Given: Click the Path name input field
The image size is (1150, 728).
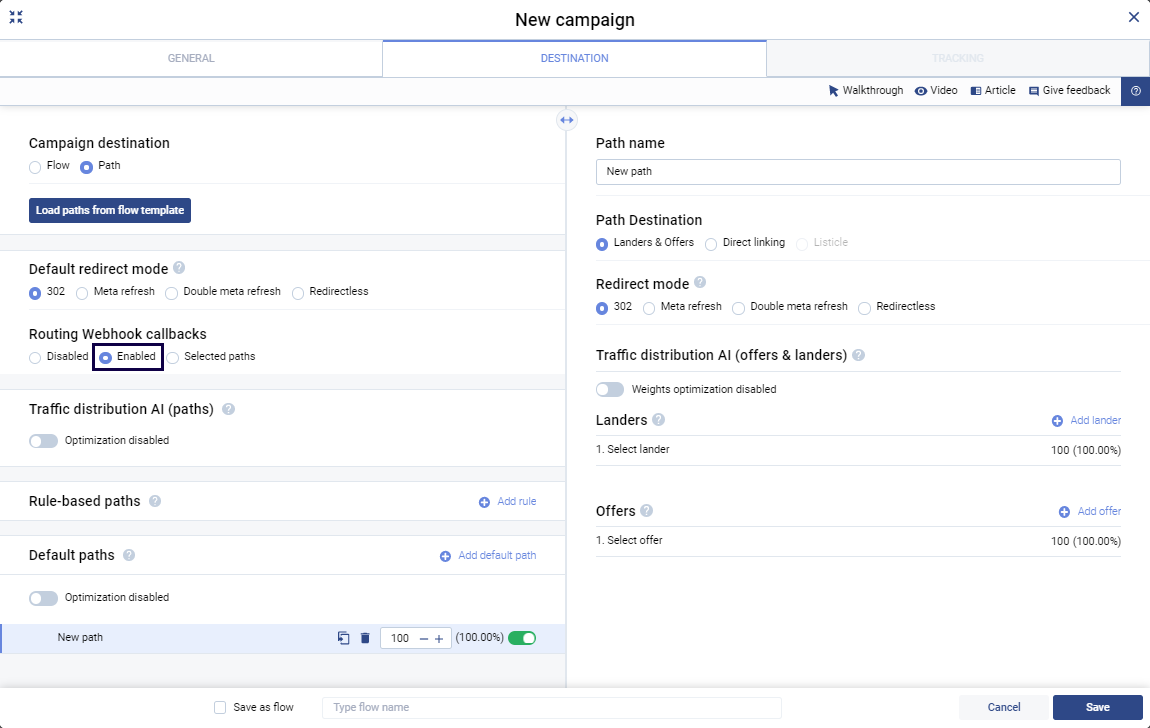Looking at the screenshot, I should tap(857, 172).
